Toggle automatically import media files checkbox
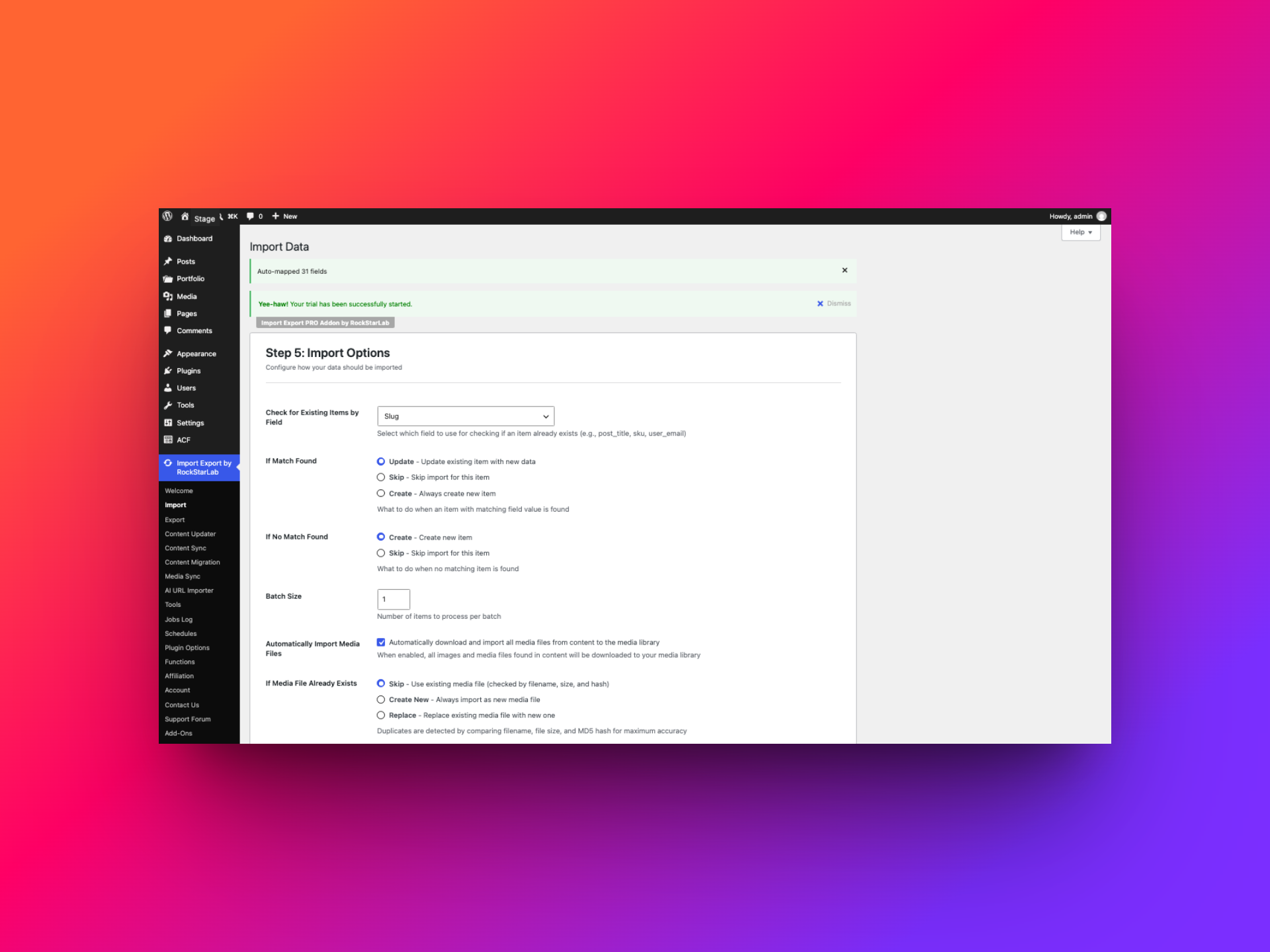 pos(381,642)
